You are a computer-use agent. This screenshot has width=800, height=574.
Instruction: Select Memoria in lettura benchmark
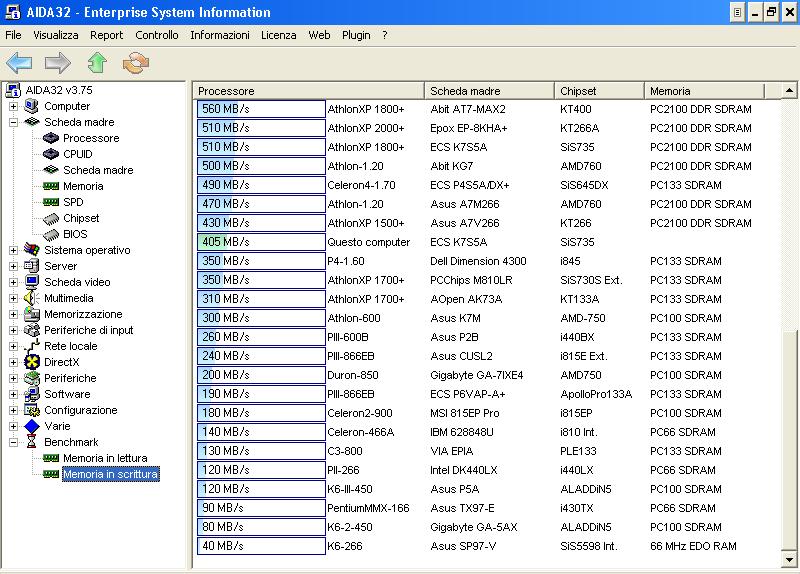click(105, 458)
